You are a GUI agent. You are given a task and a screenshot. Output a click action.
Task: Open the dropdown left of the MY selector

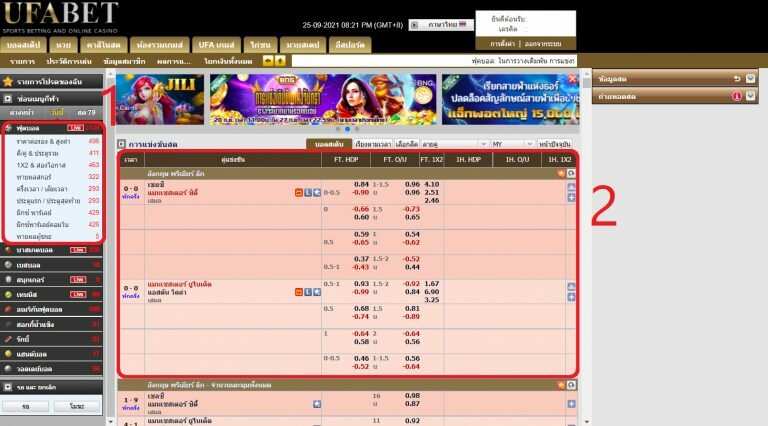(455, 144)
